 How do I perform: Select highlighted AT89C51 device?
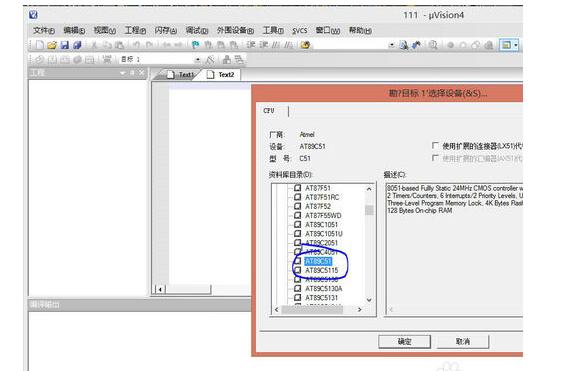point(318,261)
